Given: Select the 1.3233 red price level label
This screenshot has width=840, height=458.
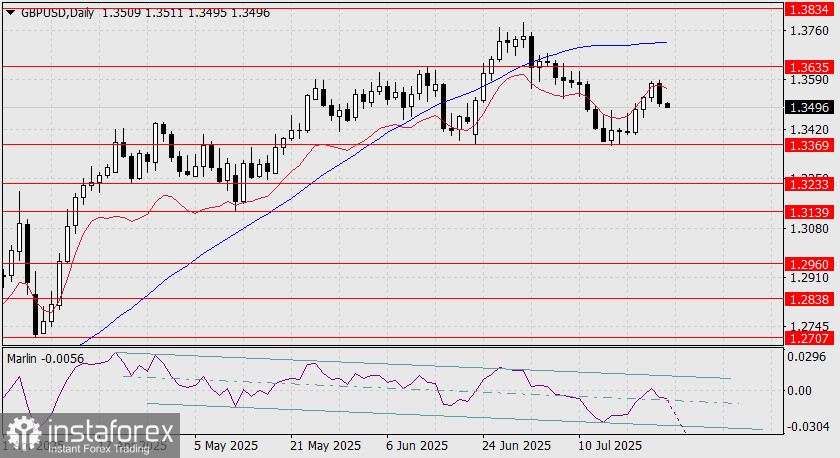Looking at the screenshot, I should pyautogui.click(x=809, y=184).
